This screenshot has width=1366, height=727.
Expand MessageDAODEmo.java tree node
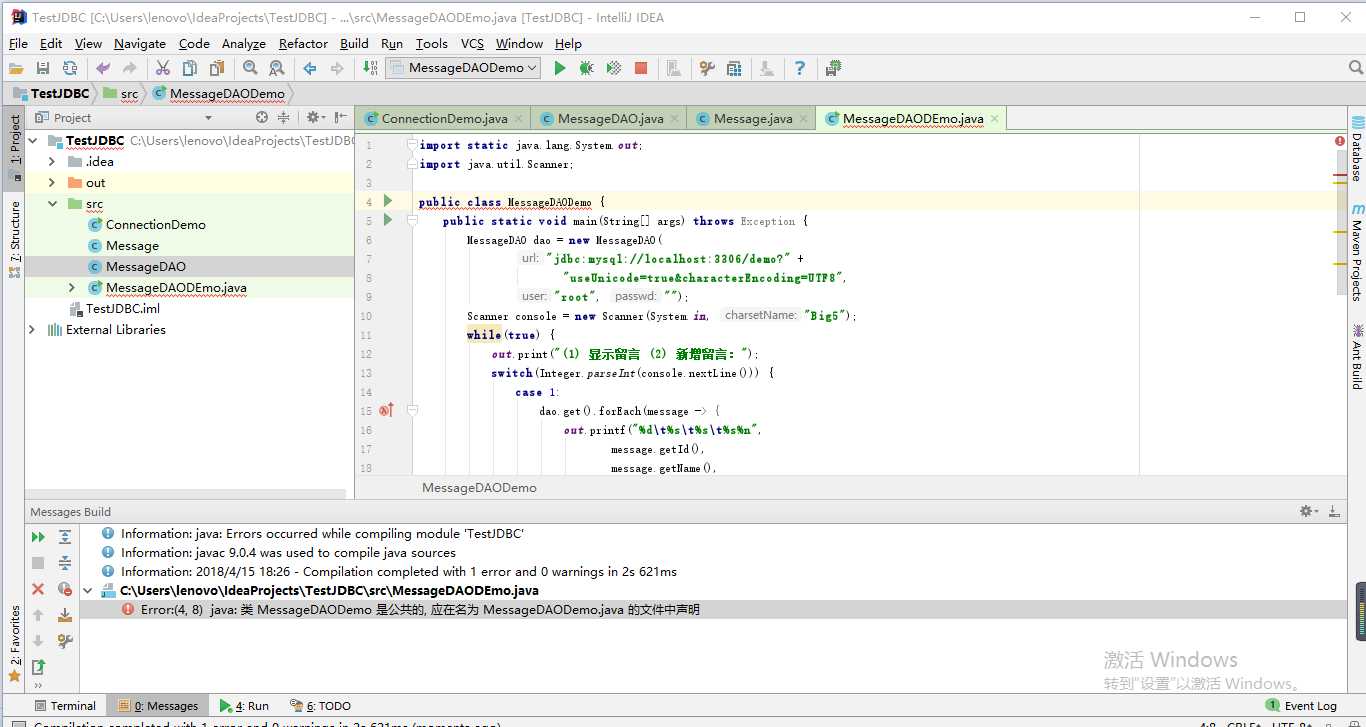click(x=72, y=287)
